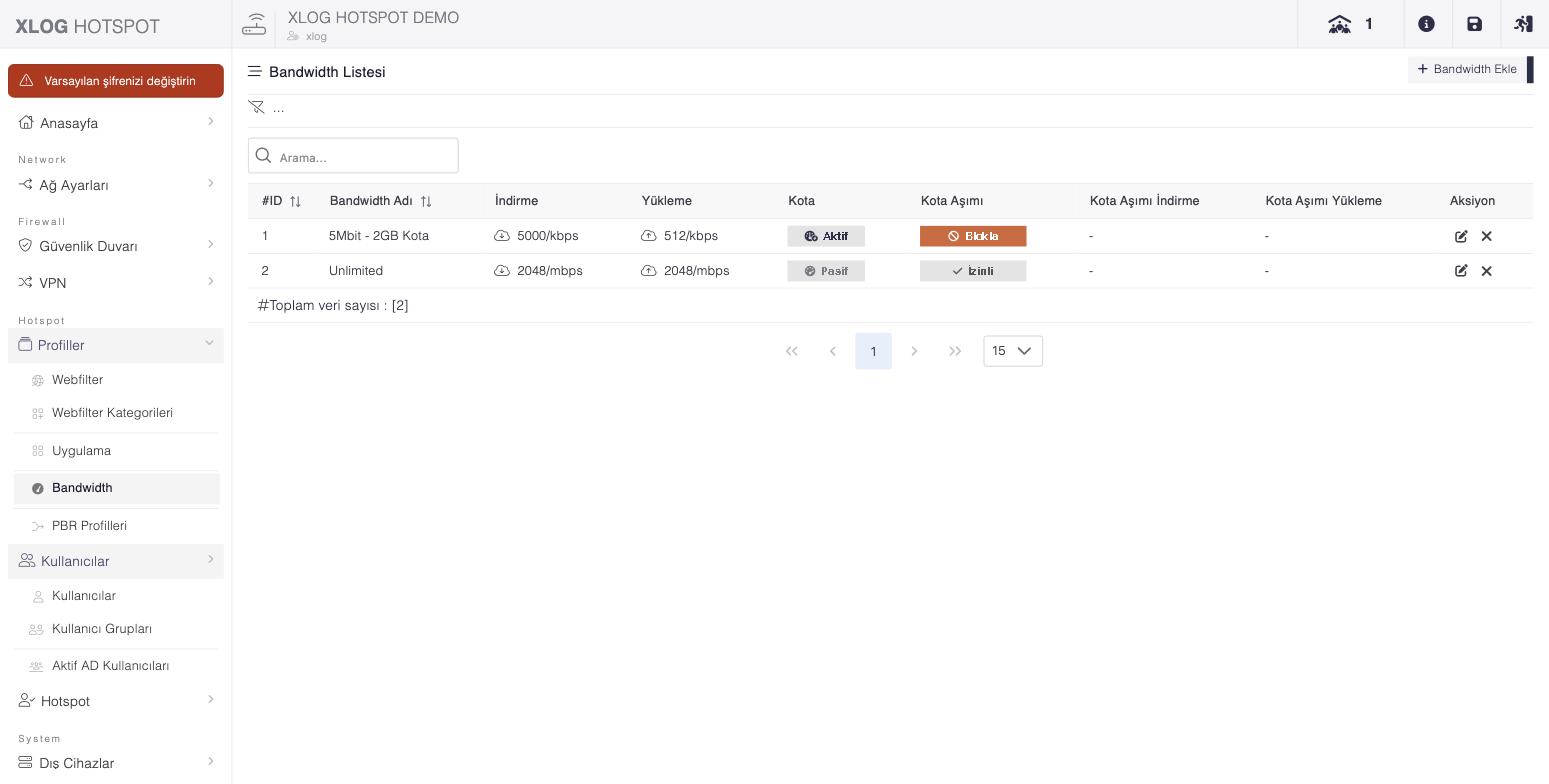The image size is (1549, 784).
Task: Click the Dış Cihazlar server icon
Action: click(x=26, y=763)
